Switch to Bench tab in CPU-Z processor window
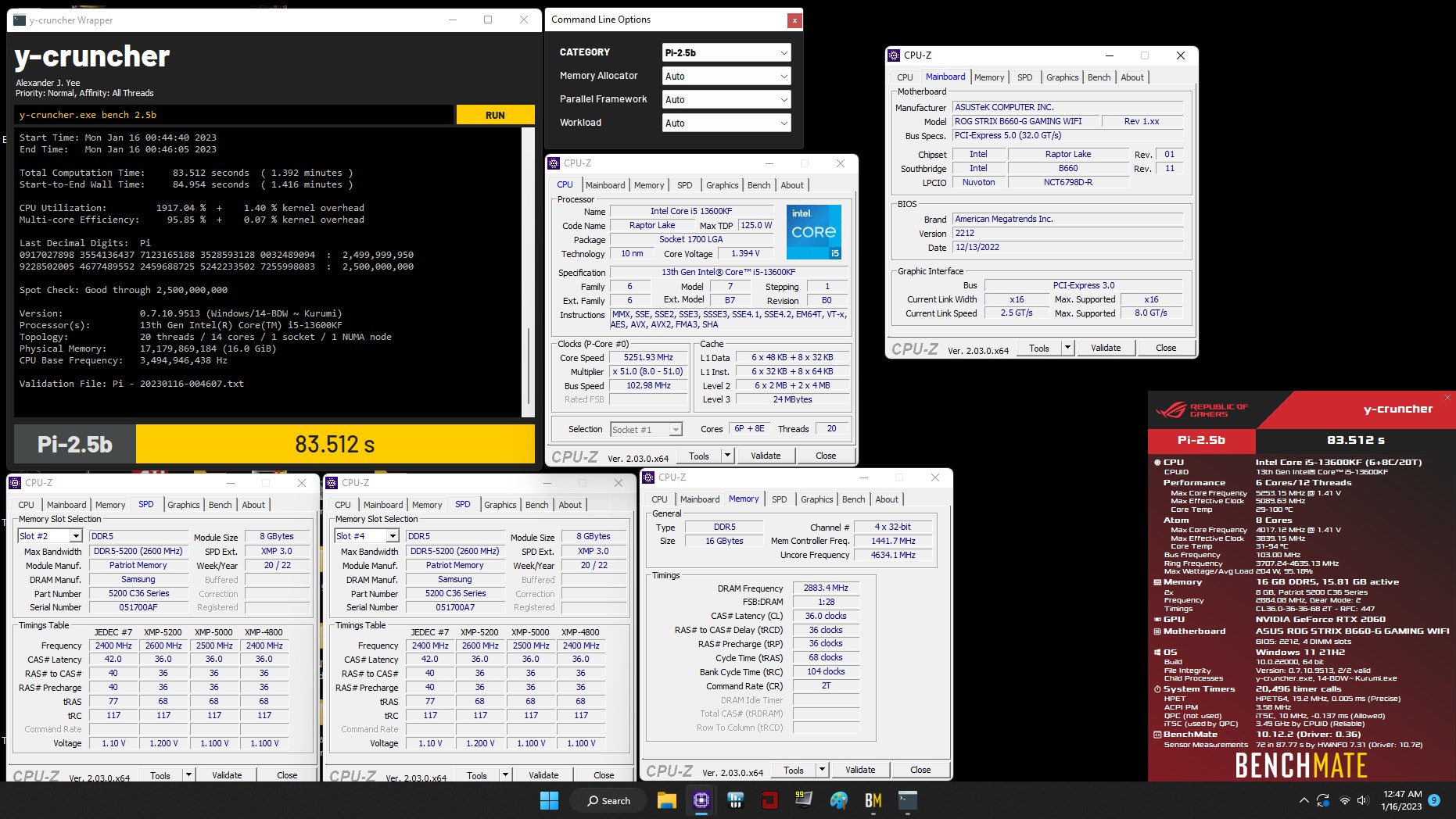Image resolution: width=1456 pixels, height=819 pixels. tap(758, 185)
